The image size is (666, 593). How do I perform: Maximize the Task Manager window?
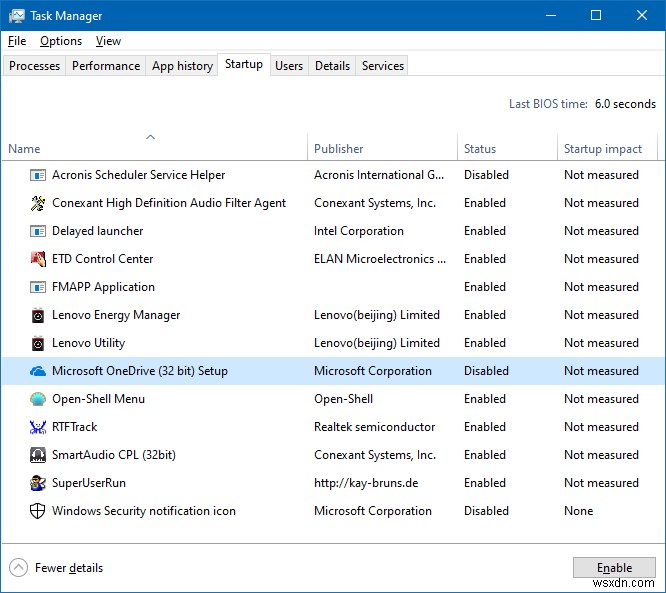tap(596, 16)
